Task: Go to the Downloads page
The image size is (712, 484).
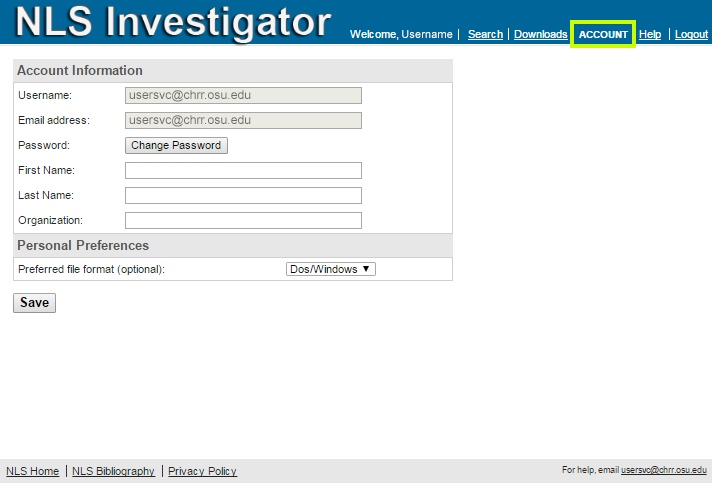Action: (x=540, y=35)
